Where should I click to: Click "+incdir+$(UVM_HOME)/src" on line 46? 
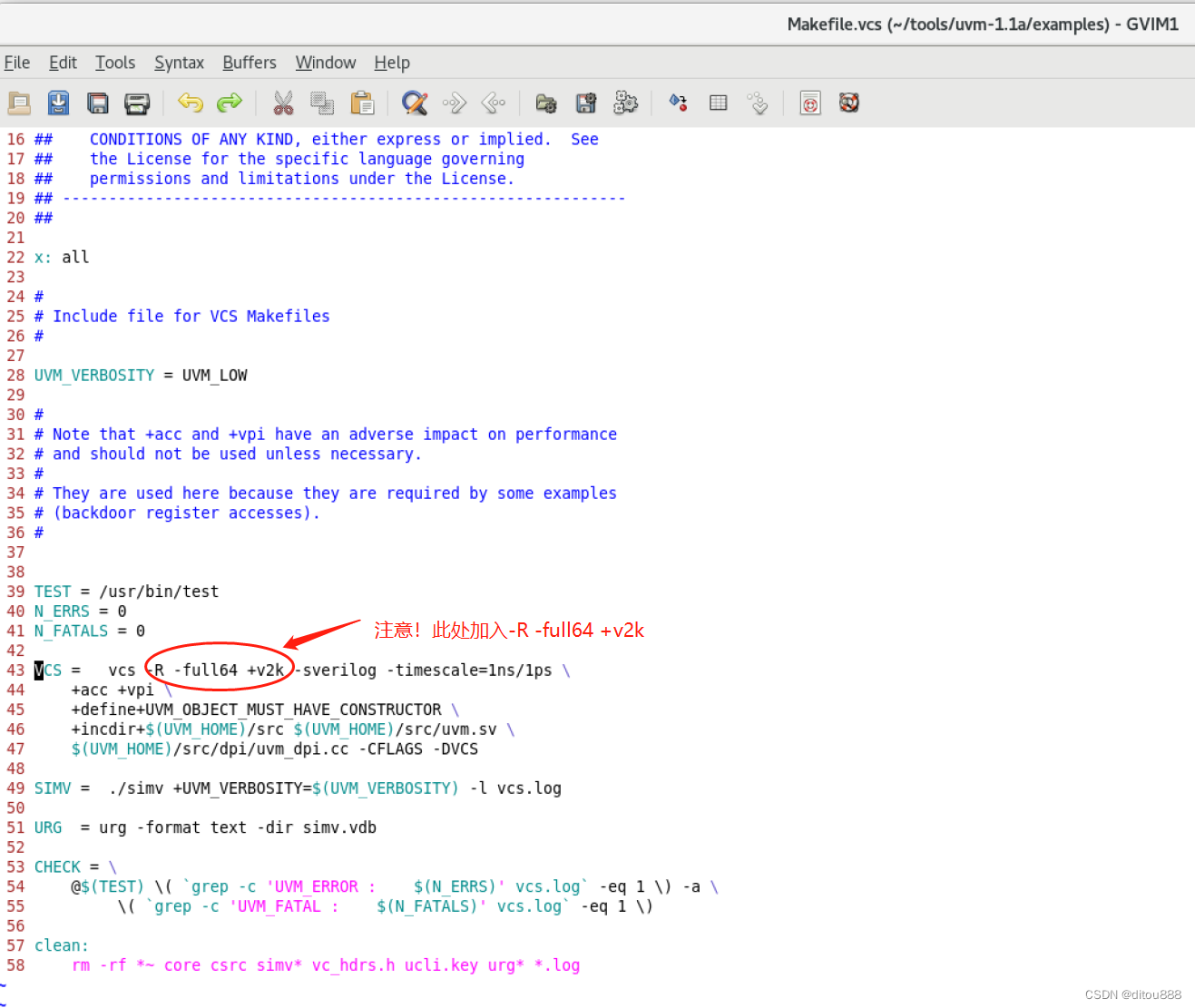tap(178, 729)
